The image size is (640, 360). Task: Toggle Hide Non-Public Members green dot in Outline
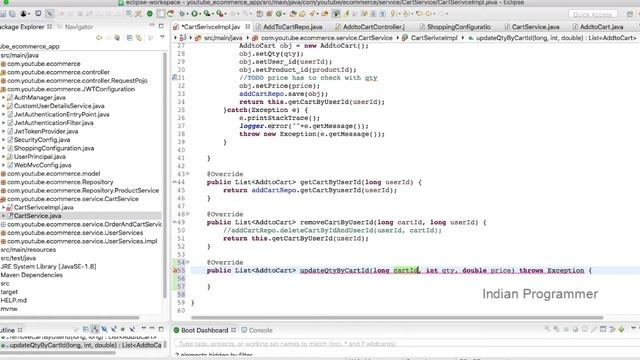122,329
